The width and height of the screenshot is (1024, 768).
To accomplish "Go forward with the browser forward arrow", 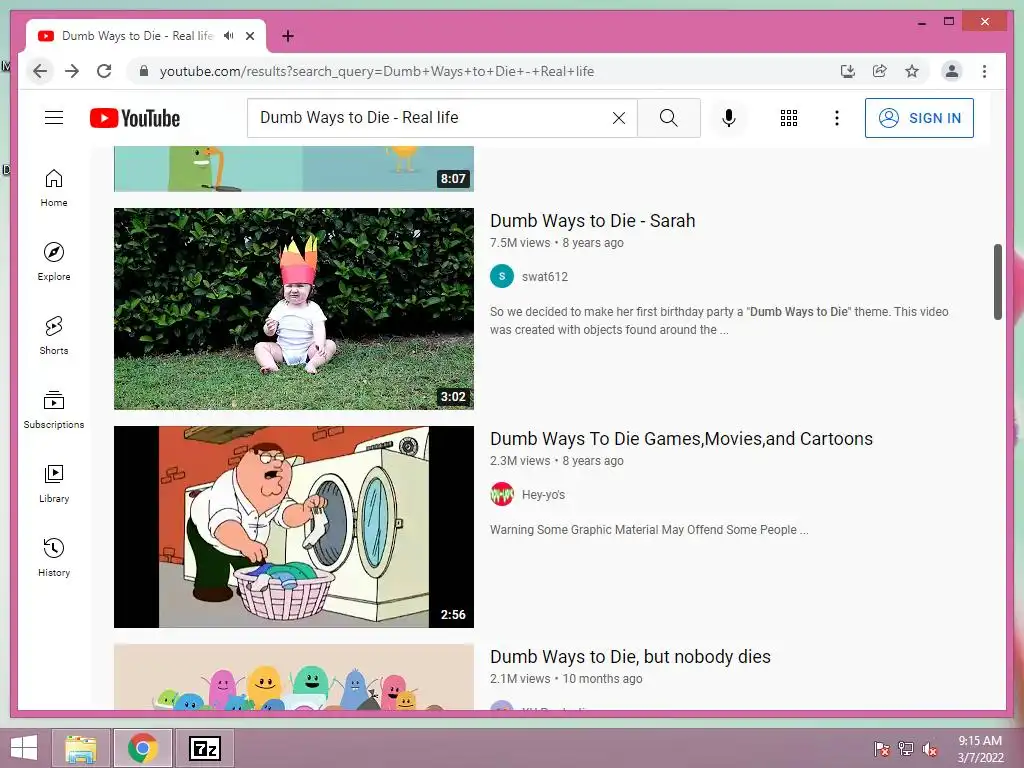I will [x=72, y=71].
